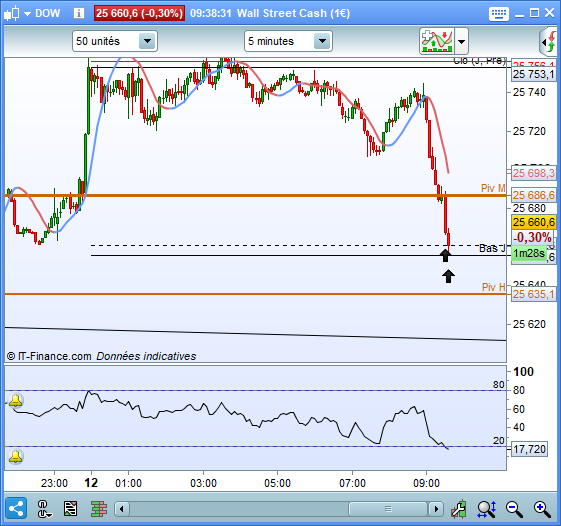Click the Bas J line label
Screen dimensions: 561x526
492,248
